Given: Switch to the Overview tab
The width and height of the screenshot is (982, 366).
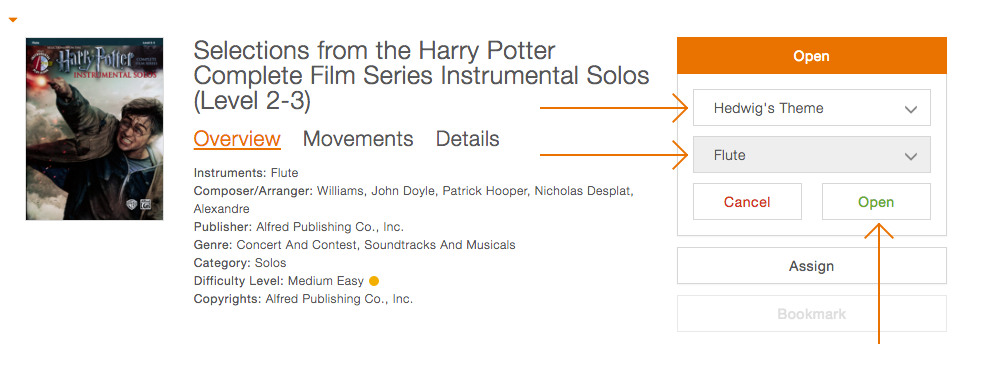Looking at the screenshot, I should pyautogui.click(x=237, y=139).
